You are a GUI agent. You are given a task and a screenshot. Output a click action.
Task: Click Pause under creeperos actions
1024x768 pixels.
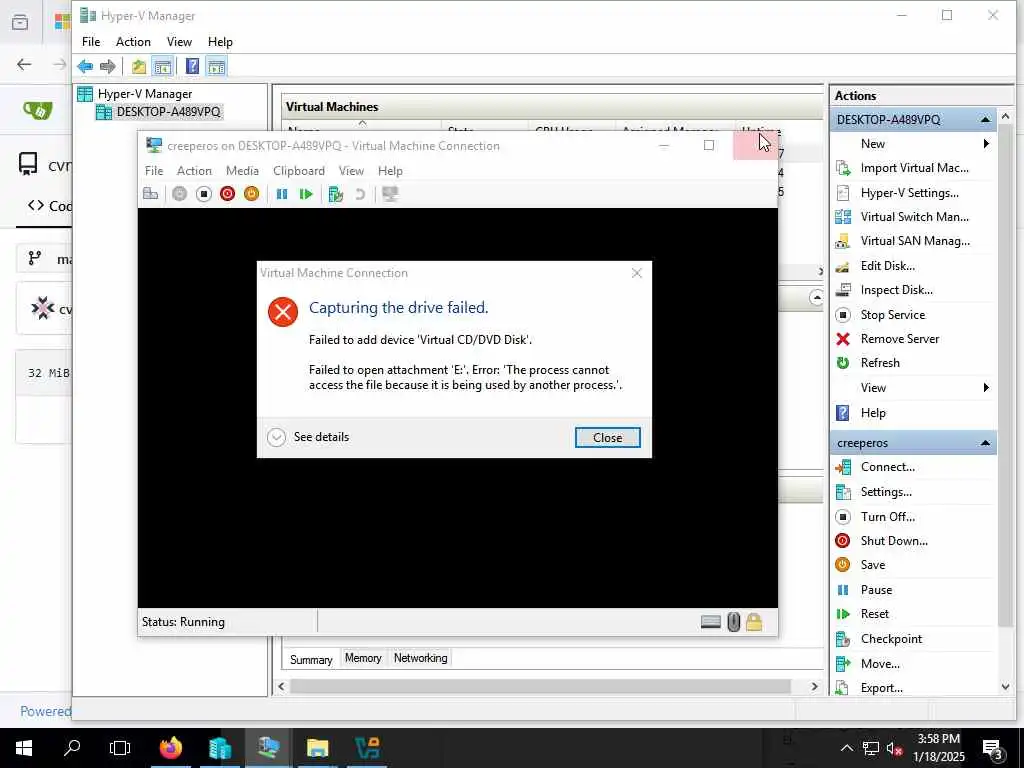[x=876, y=590]
